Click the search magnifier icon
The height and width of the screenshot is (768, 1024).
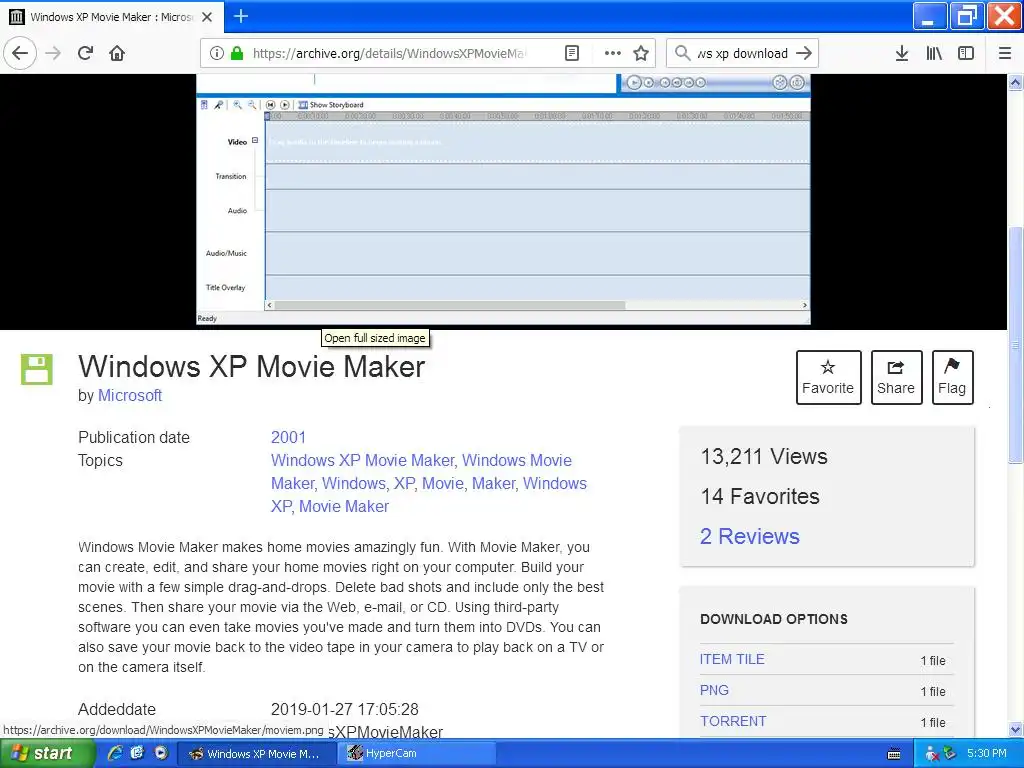[x=682, y=53]
